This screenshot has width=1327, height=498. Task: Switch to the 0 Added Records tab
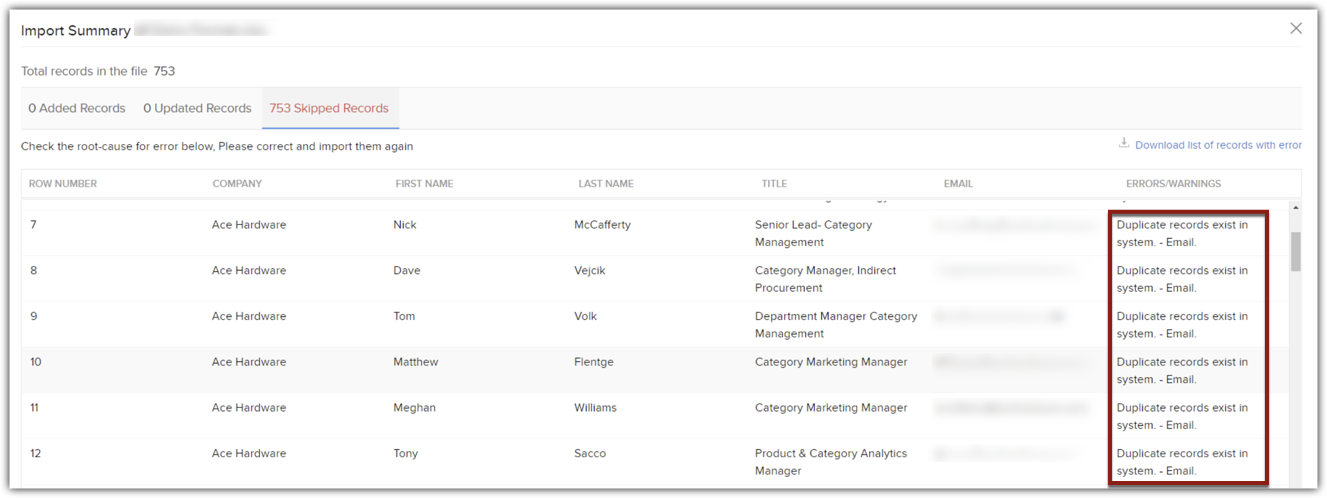point(77,108)
